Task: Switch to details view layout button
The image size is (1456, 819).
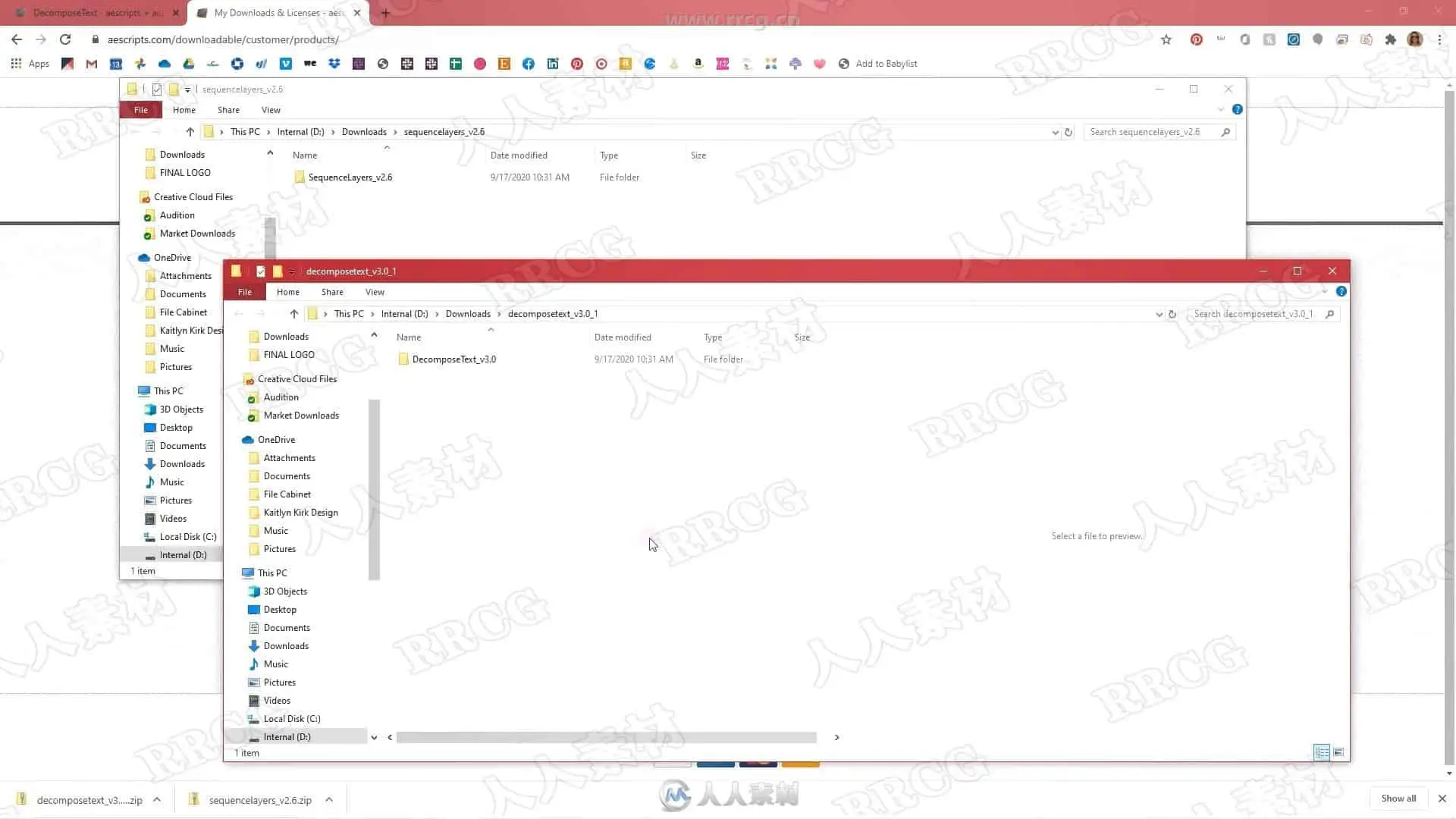Action: [x=1322, y=752]
